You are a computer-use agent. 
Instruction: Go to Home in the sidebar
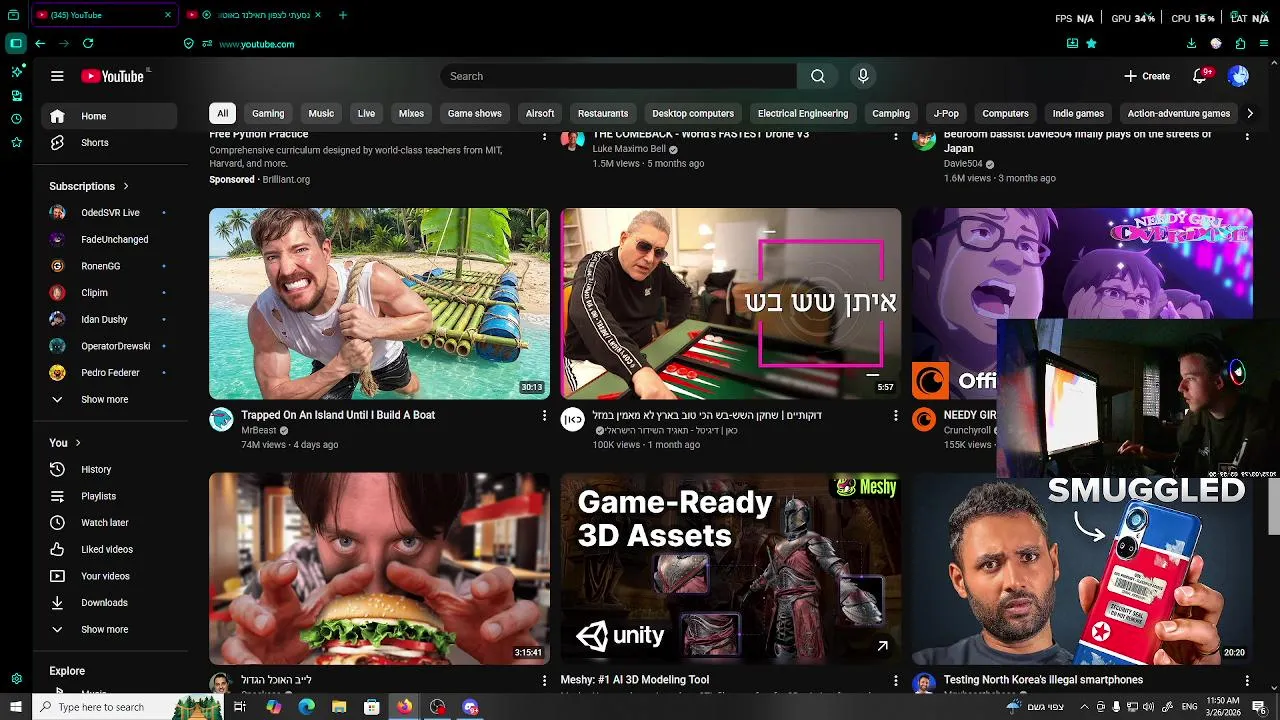pyautogui.click(x=109, y=116)
